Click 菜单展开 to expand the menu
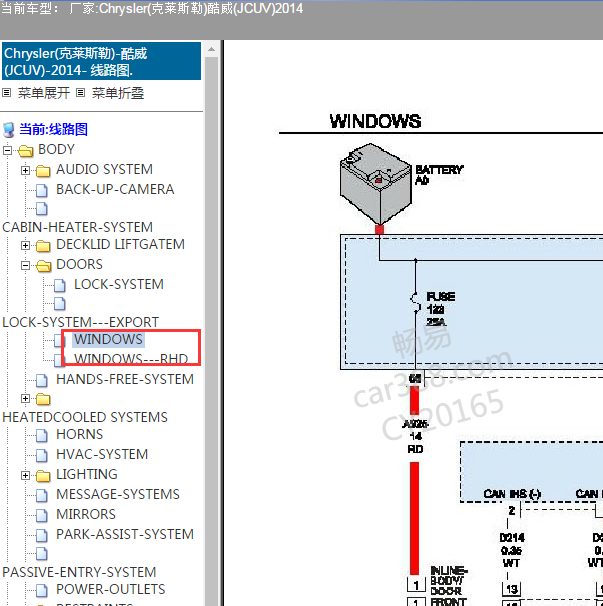Screen dimensions: 603x606 (x=44, y=93)
